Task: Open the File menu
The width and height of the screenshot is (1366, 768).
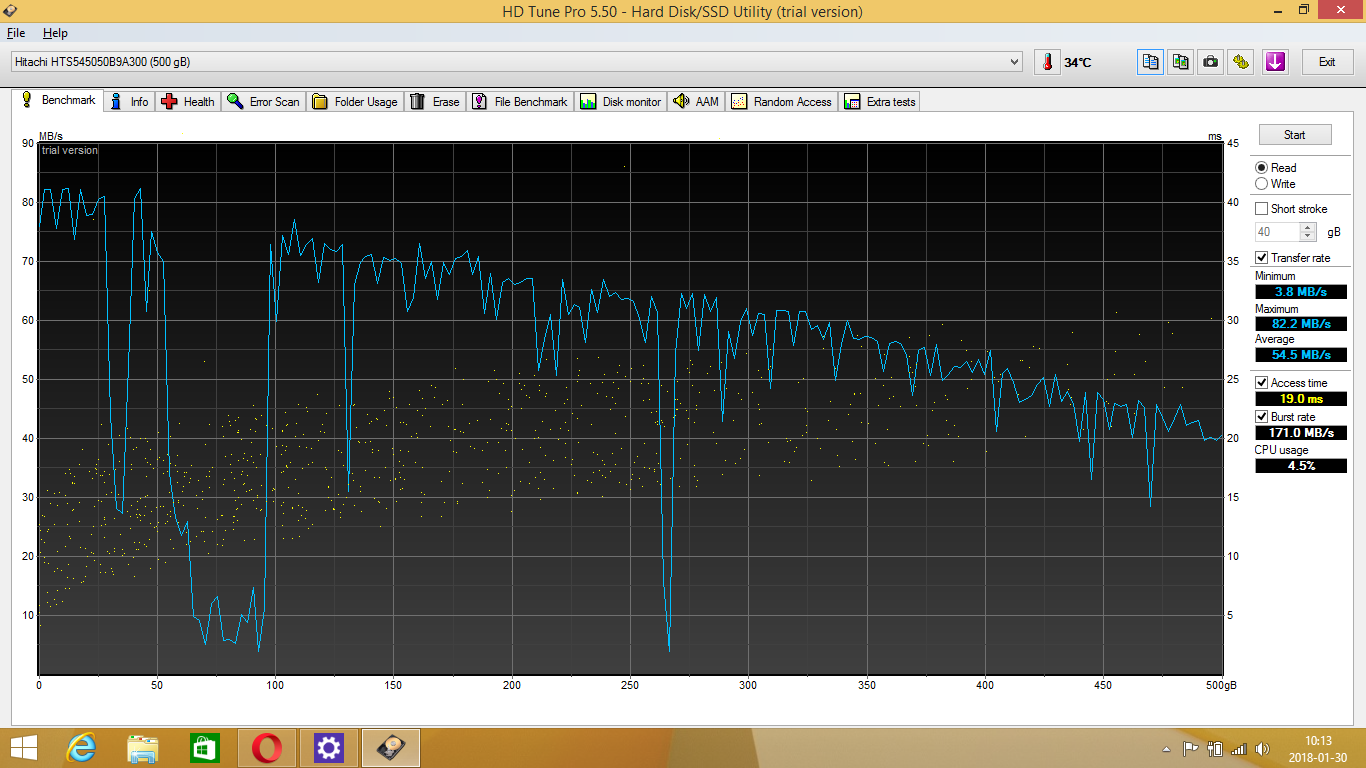Action: 15,33
